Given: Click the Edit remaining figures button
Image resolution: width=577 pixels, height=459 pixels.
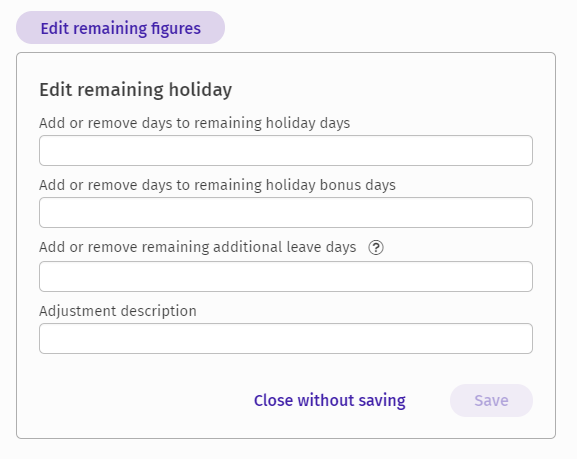Looking at the screenshot, I should [x=120, y=28].
